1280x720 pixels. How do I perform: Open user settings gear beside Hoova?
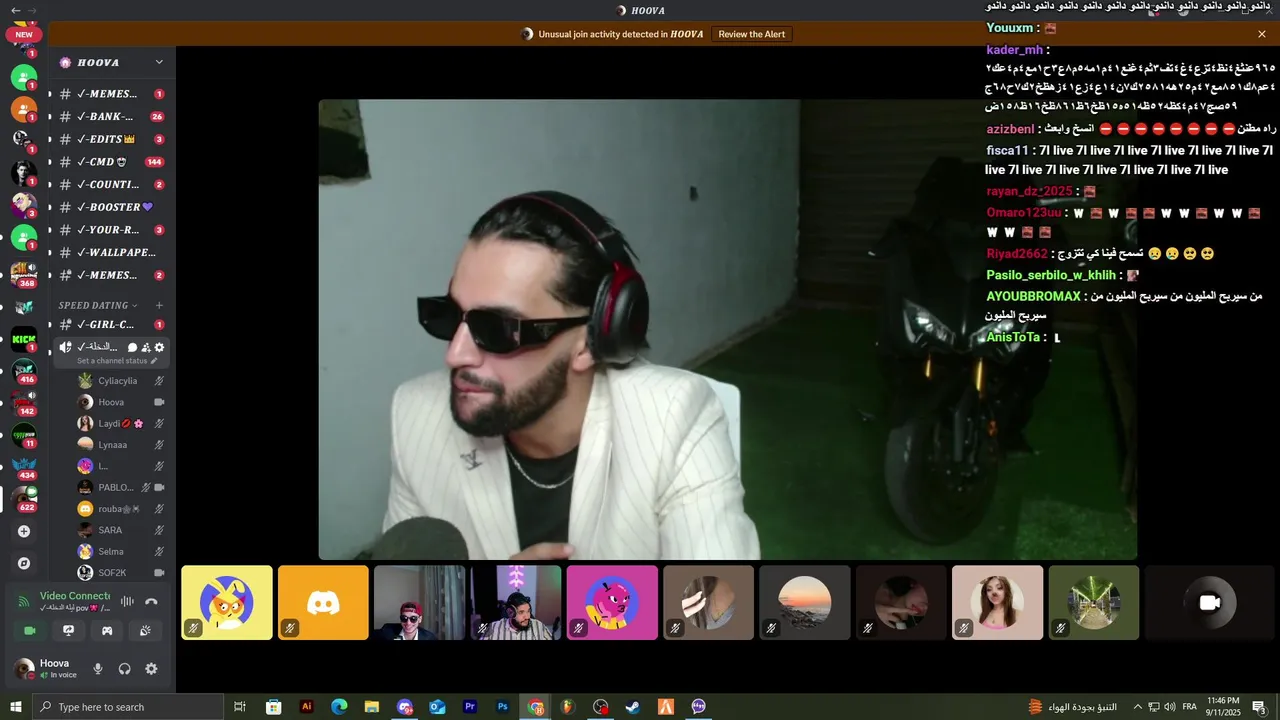point(151,669)
